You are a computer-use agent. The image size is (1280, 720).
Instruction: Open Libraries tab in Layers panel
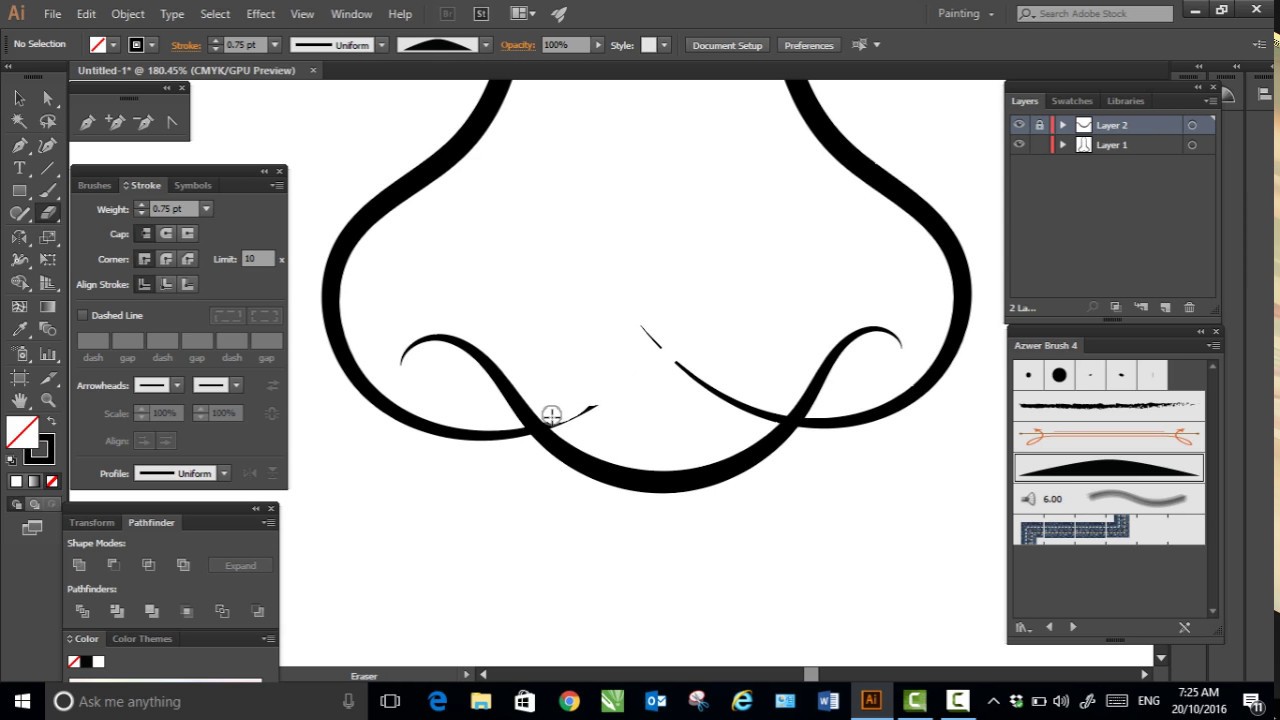[1125, 101]
